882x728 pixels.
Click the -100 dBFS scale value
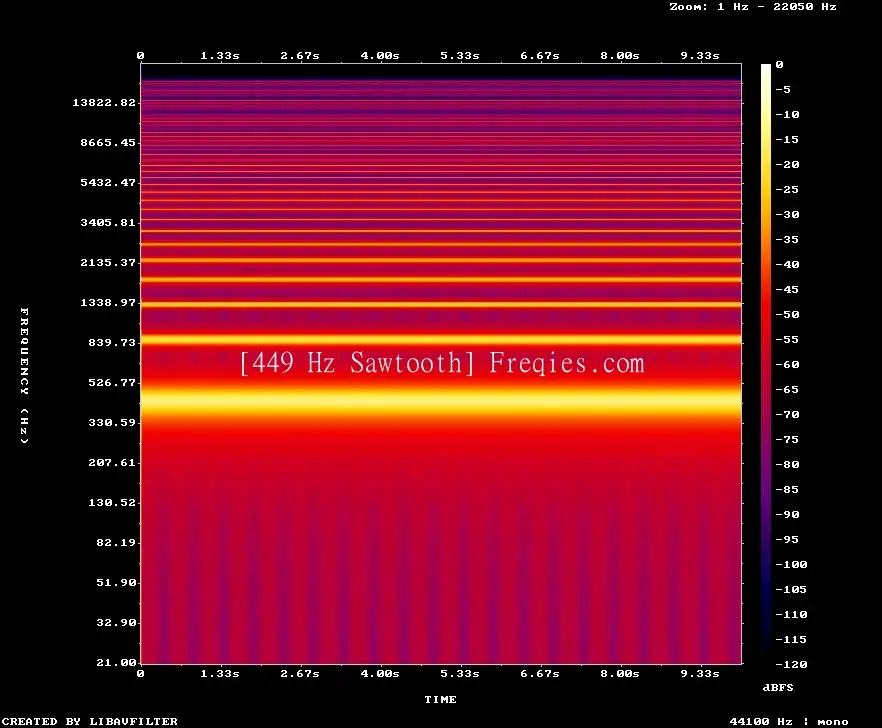(x=791, y=564)
